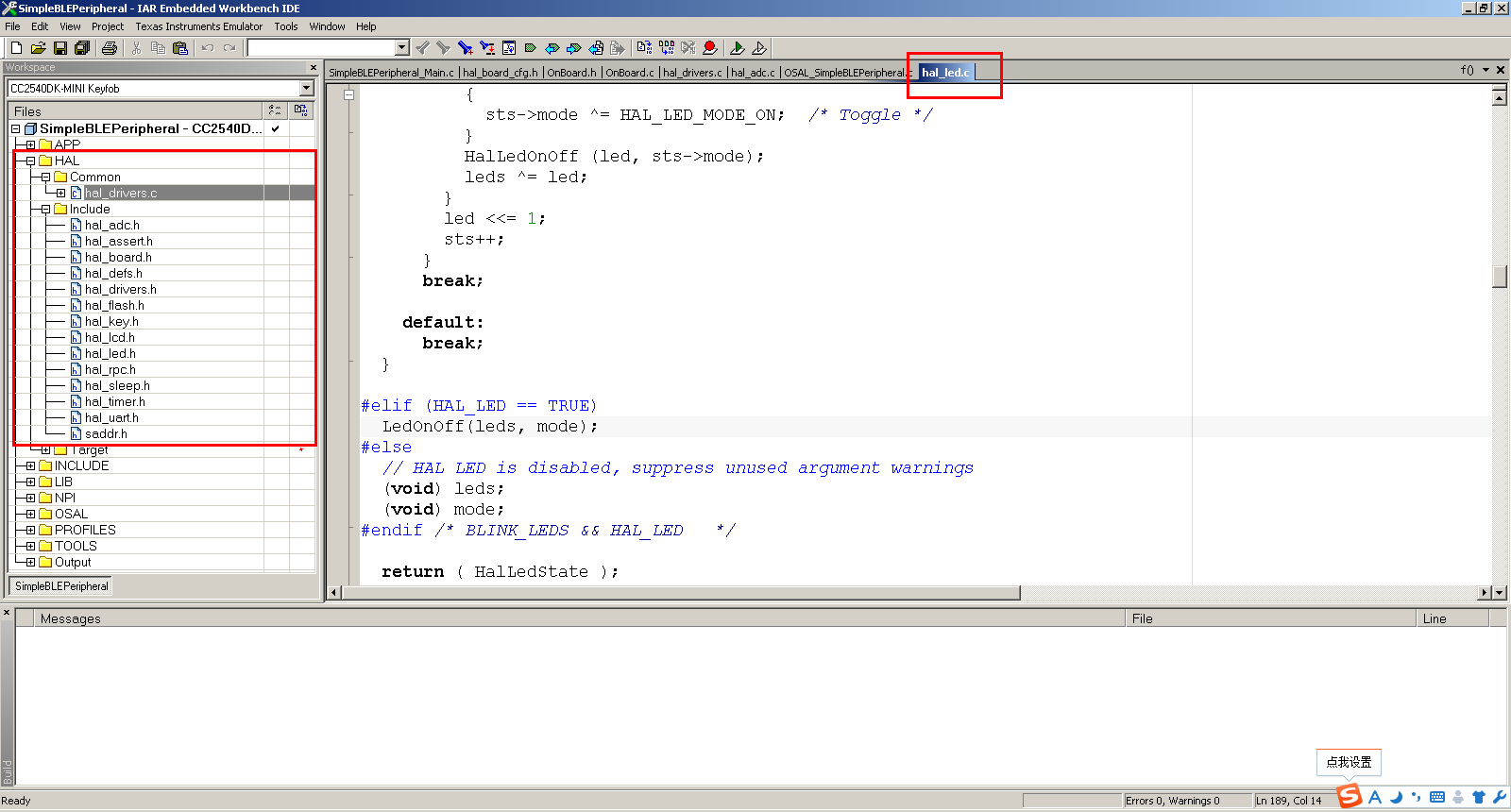This screenshot has height=812, width=1511.
Task: Toggle the Sogou soft keyboard icon
Action: tap(1437, 797)
